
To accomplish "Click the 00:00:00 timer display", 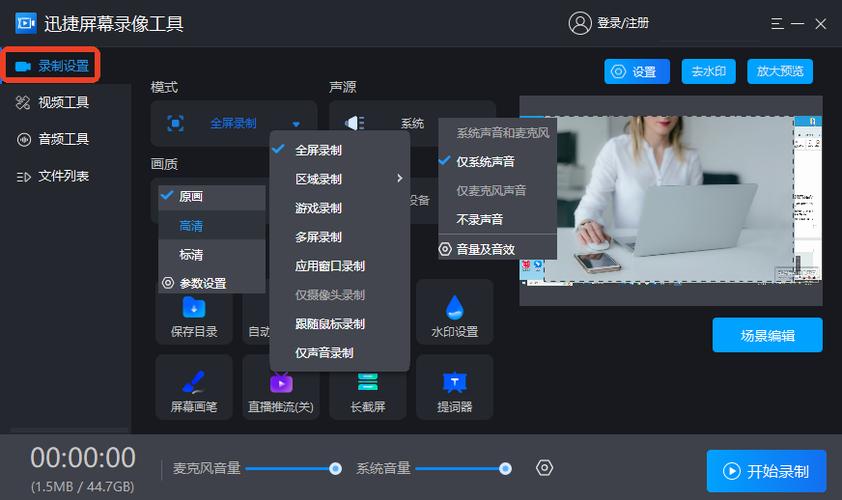I will [x=83, y=458].
